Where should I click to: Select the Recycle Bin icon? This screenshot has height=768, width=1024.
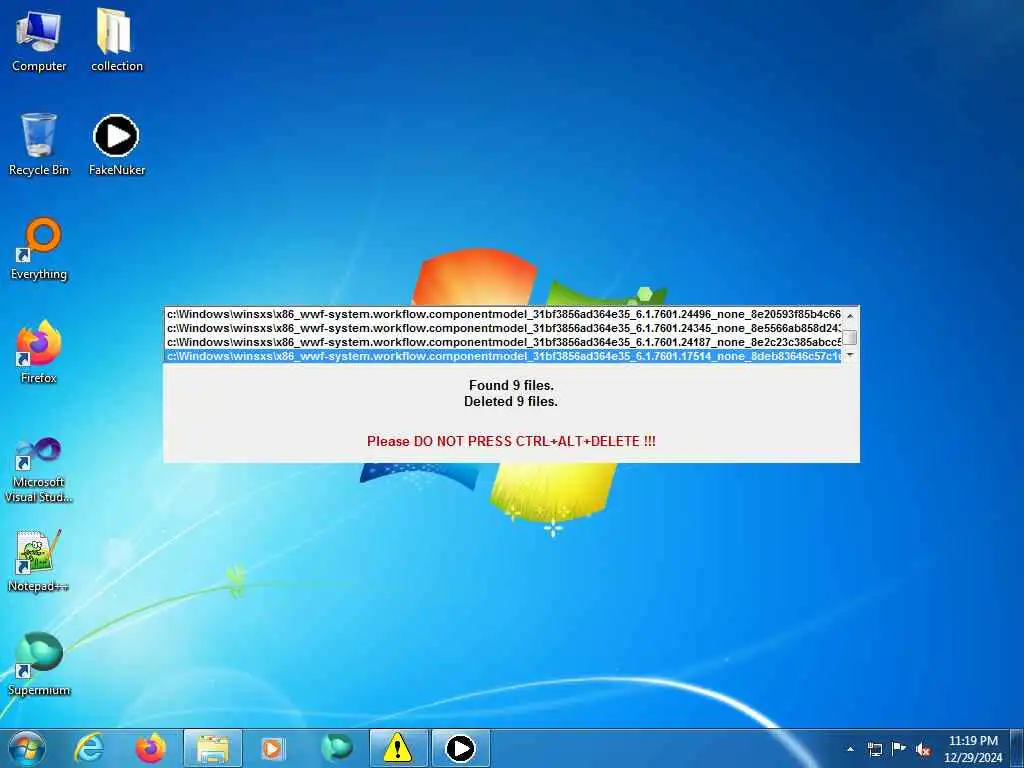tap(39, 144)
